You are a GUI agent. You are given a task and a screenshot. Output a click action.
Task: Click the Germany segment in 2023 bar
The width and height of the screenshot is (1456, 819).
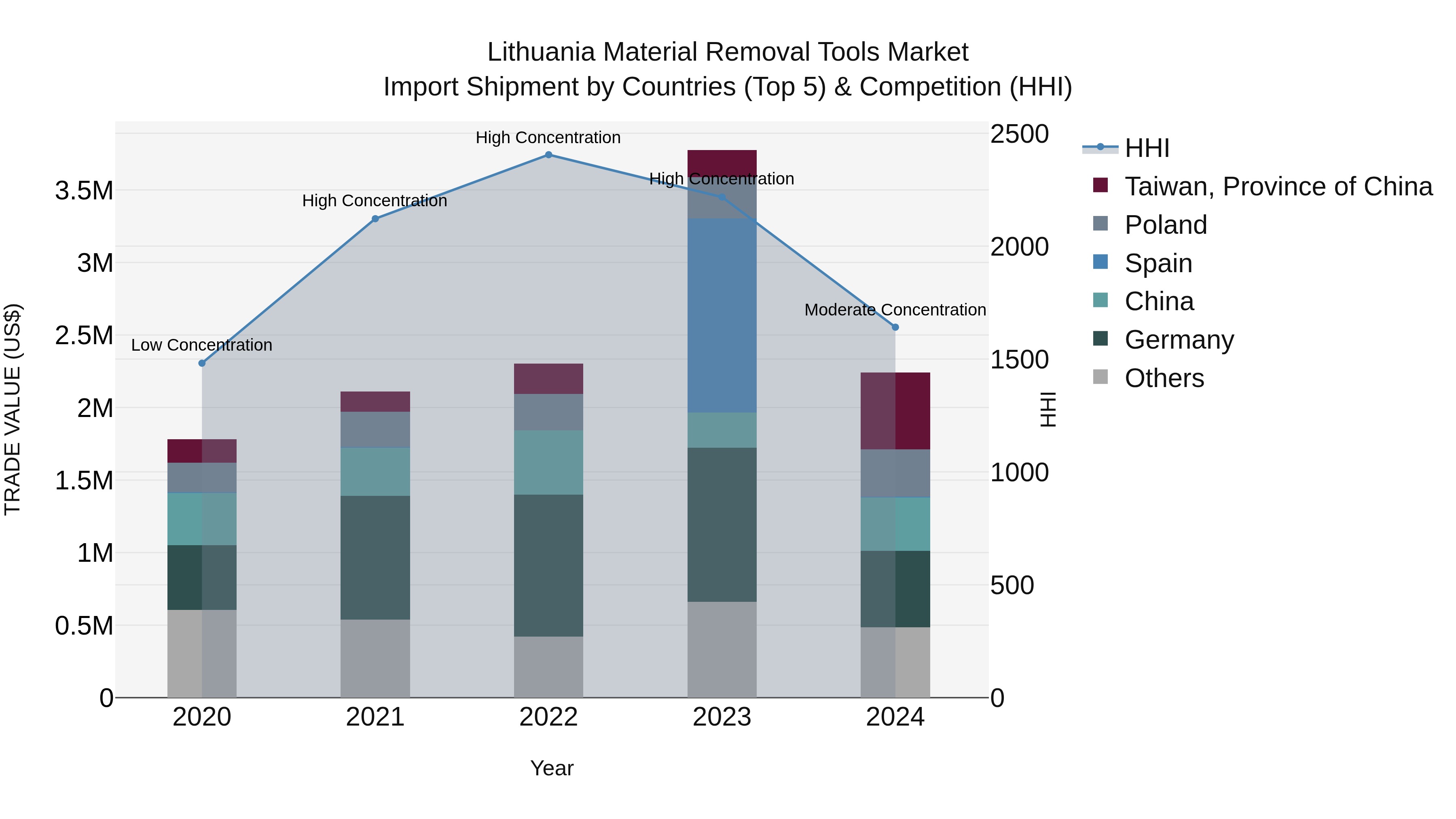click(722, 525)
